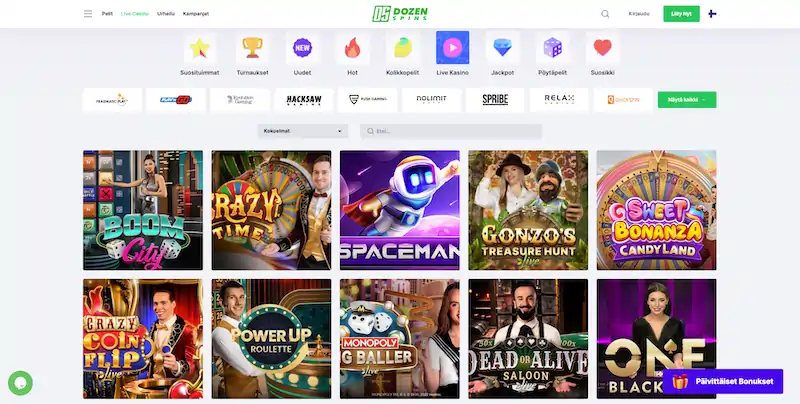Click the search magnifier icon in header
The height and width of the screenshot is (404, 800).
pyautogui.click(x=605, y=14)
